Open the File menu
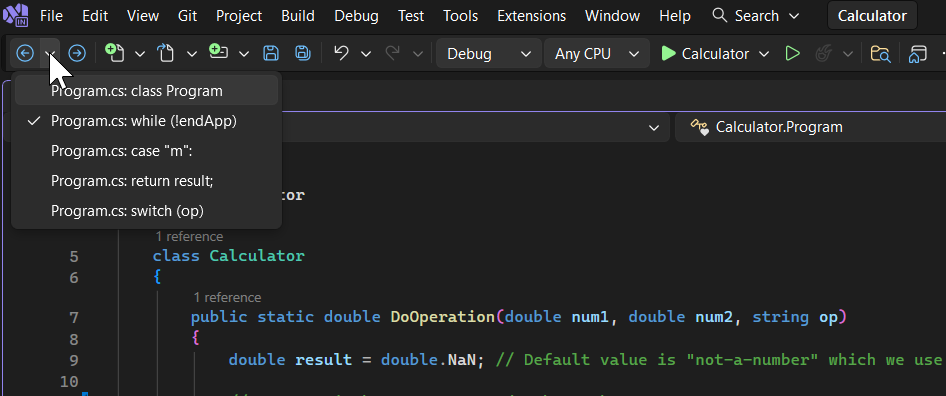Image resolution: width=946 pixels, height=396 pixels. (51, 16)
